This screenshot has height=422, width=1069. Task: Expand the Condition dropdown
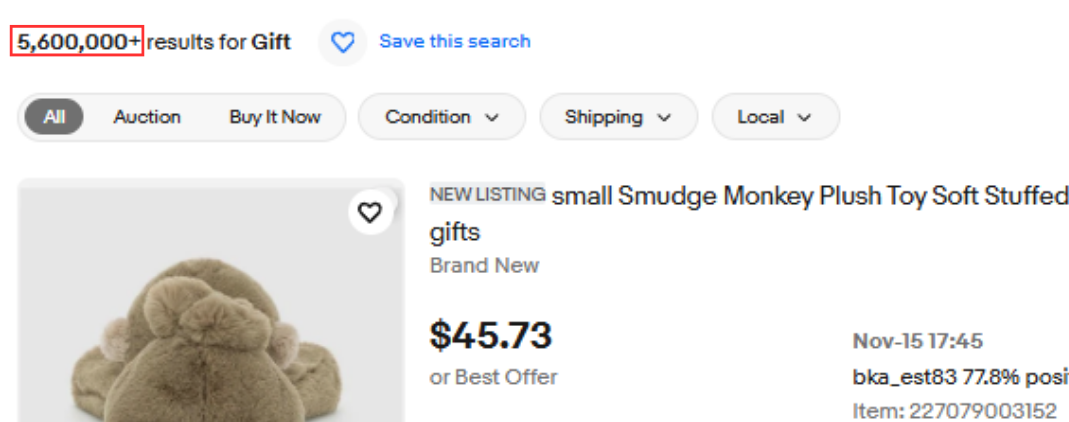point(441,117)
